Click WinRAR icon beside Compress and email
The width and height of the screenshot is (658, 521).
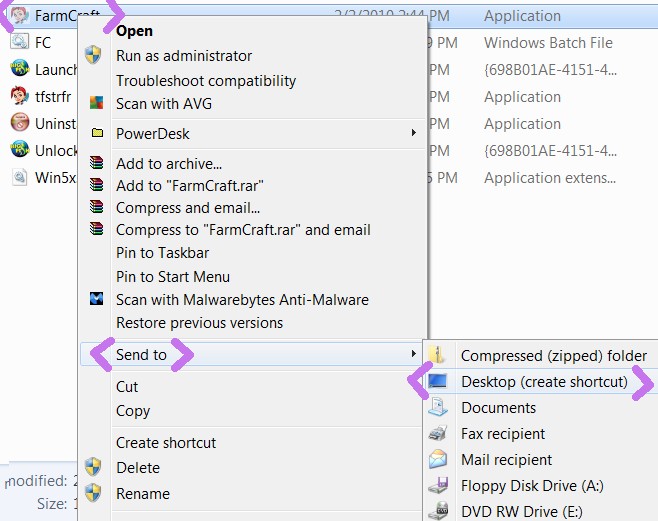(x=97, y=206)
